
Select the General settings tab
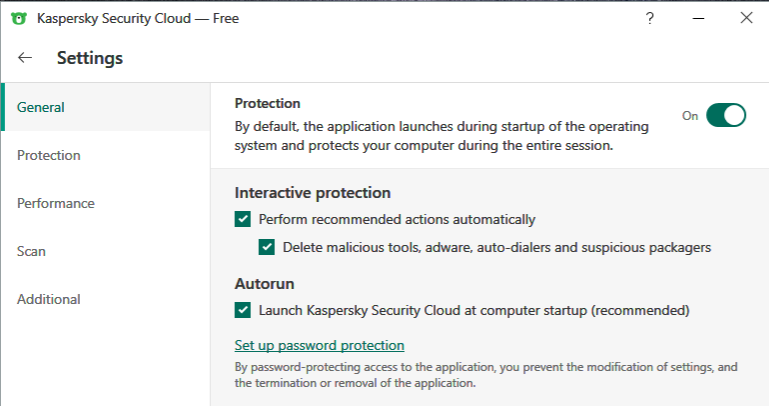coord(41,107)
